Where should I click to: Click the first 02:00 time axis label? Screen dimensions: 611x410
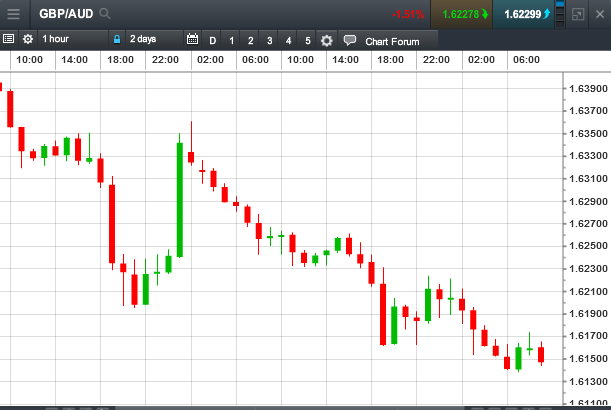click(x=210, y=60)
